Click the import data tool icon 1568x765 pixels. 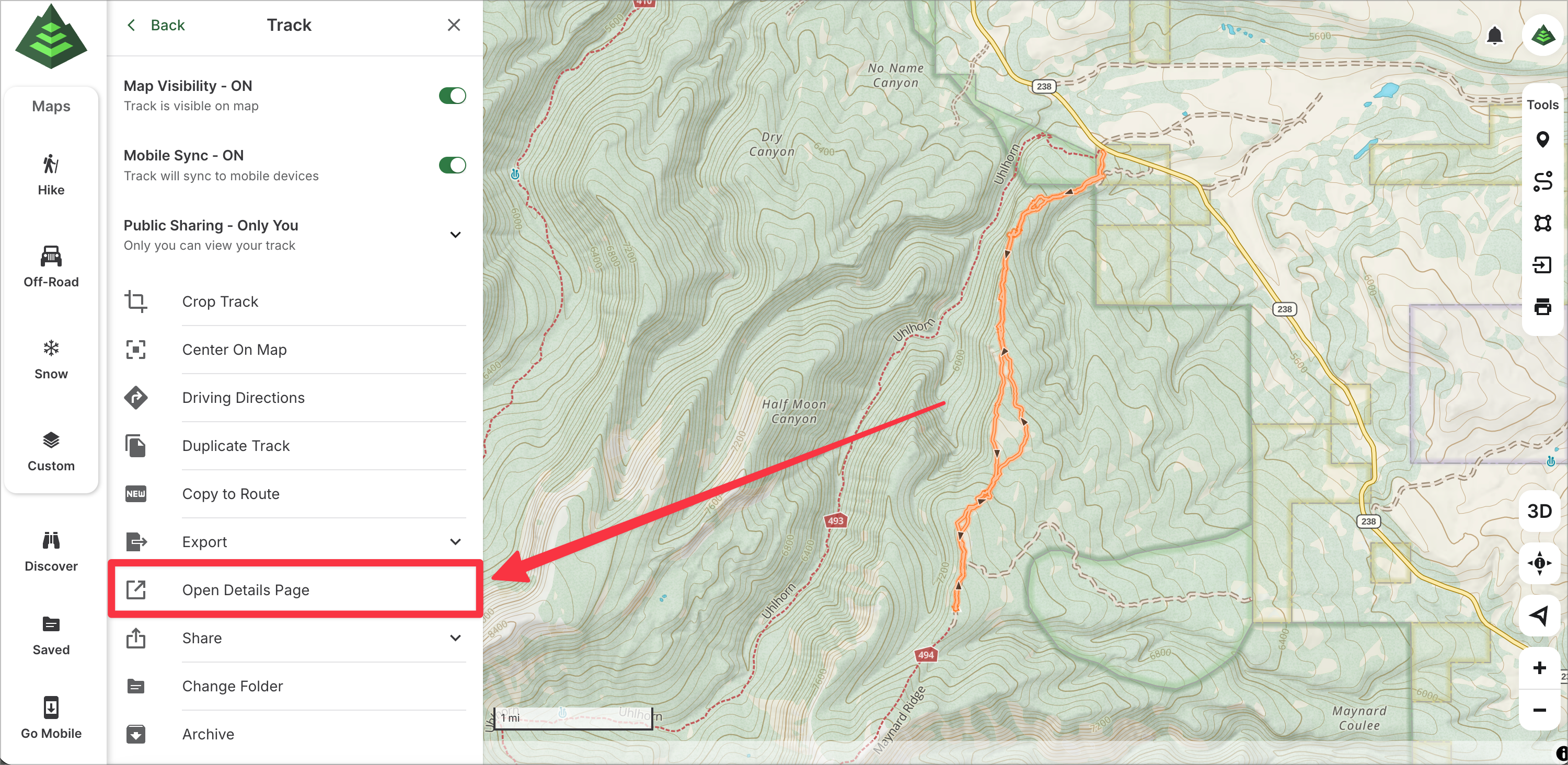(x=1542, y=265)
